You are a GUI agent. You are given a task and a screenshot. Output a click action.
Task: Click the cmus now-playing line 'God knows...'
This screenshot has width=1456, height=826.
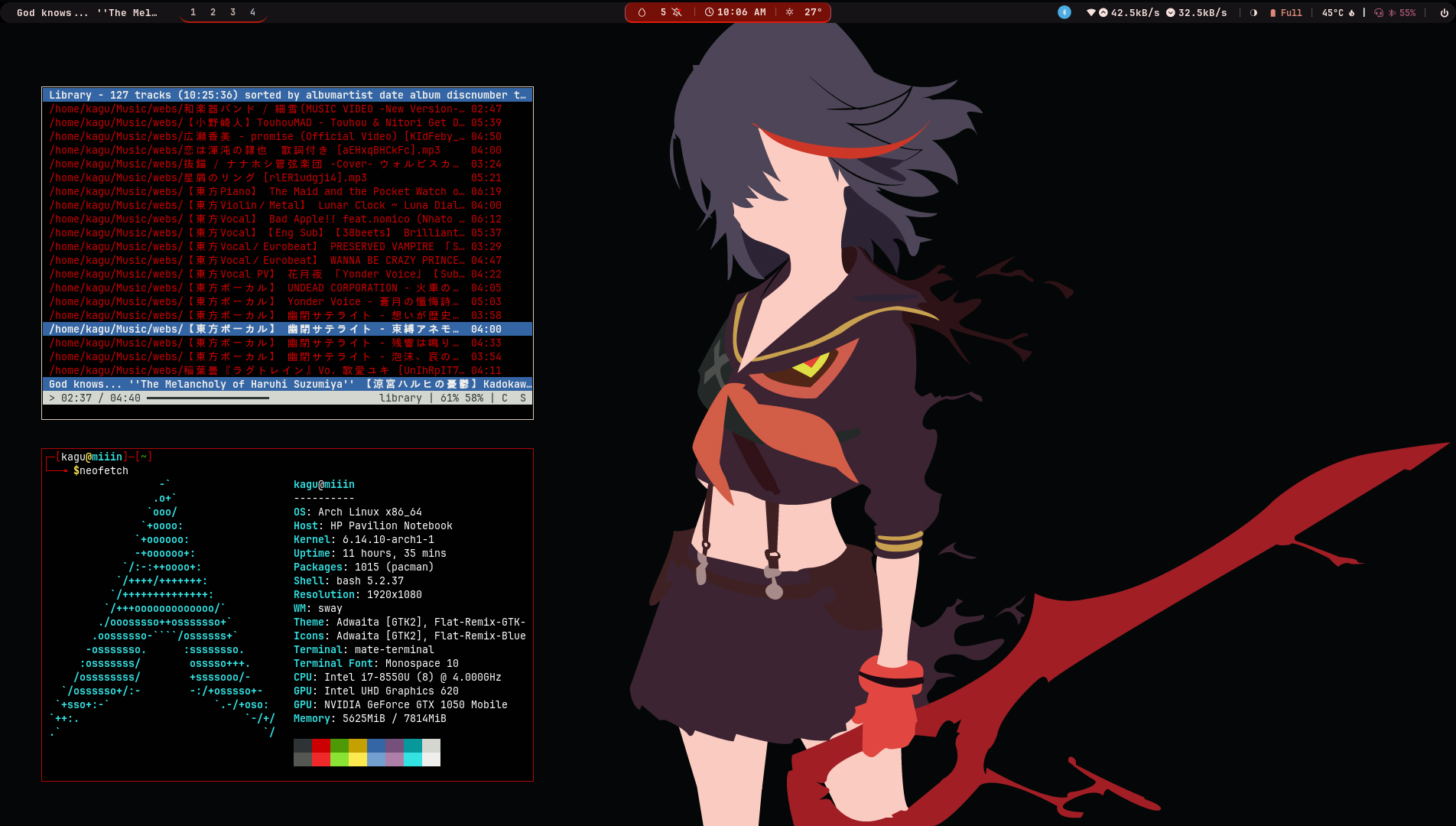click(288, 384)
